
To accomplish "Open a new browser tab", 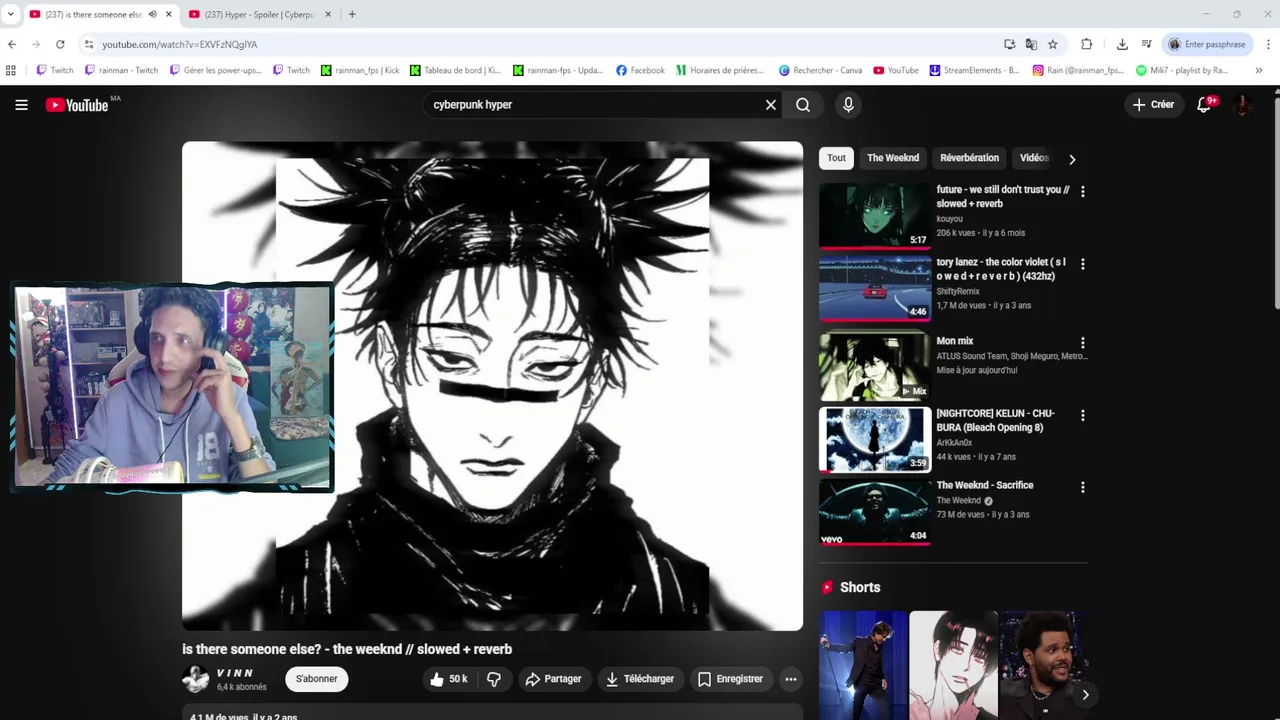I will (x=352, y=14).
